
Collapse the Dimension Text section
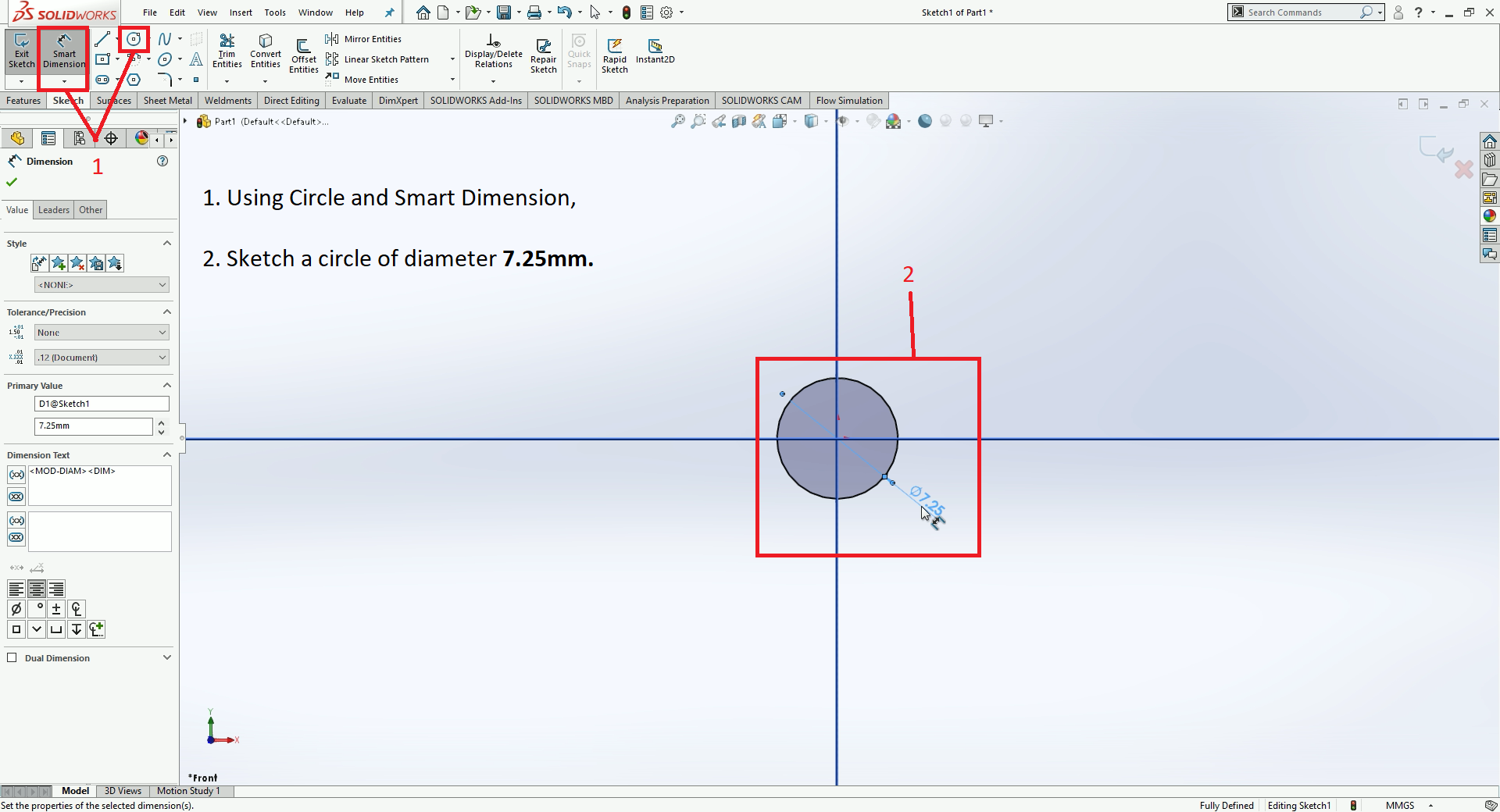(166, 455)
